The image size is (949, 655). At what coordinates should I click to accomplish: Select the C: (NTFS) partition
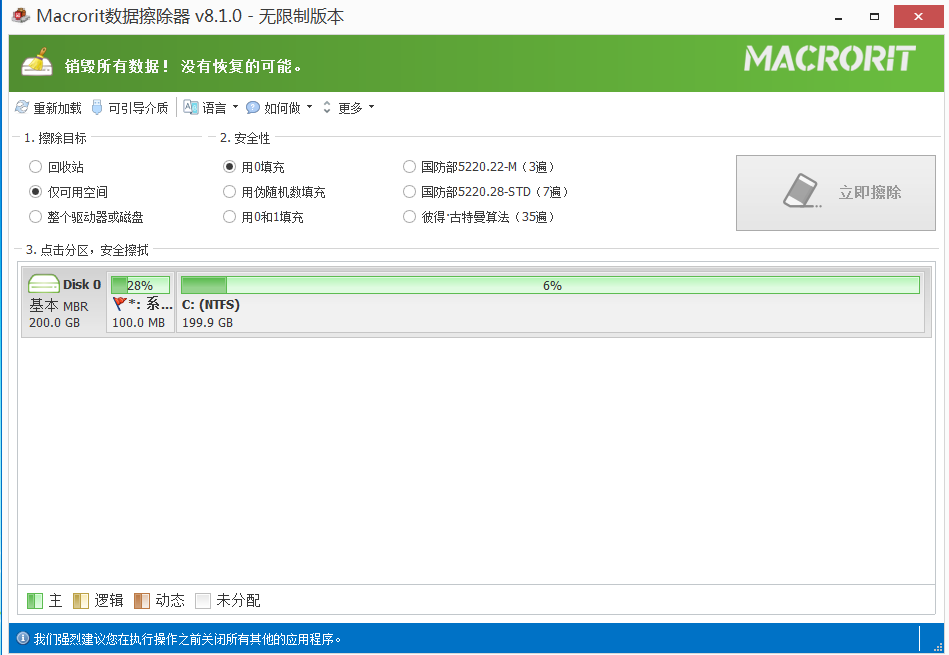[550, 301]
